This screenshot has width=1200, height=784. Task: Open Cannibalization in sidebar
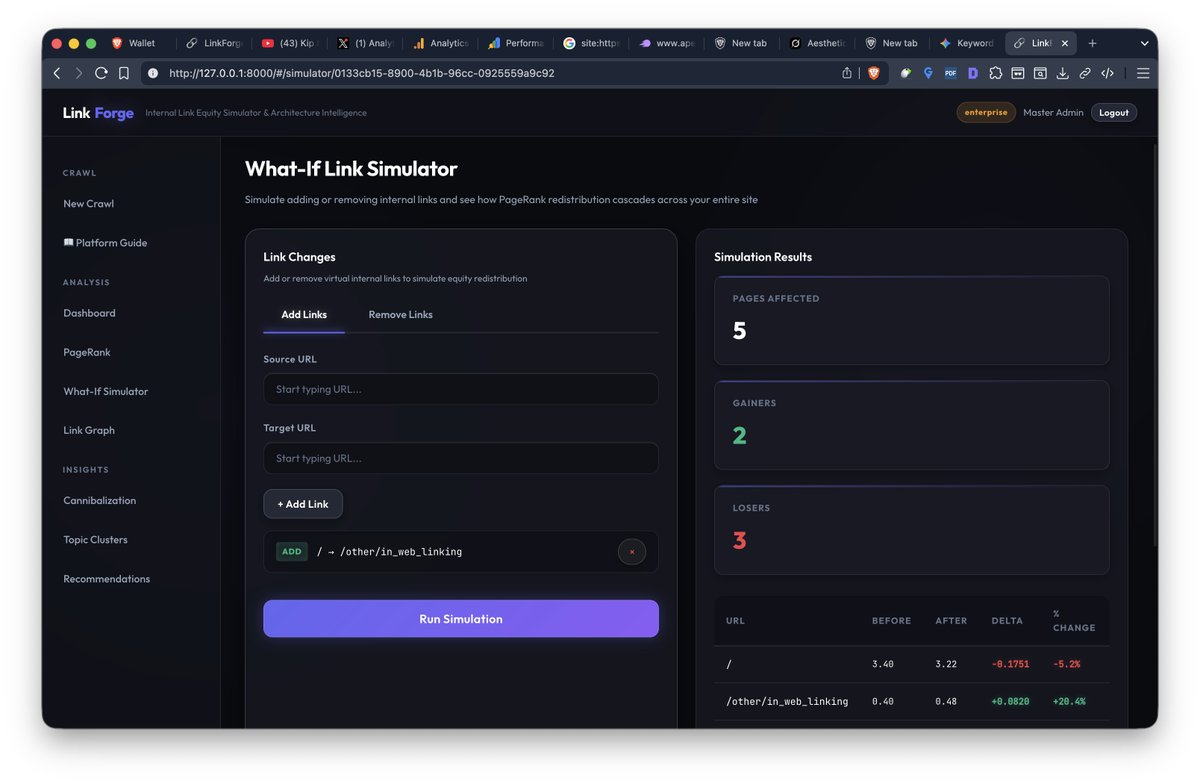pyautogui.click(x=100, y=500)
